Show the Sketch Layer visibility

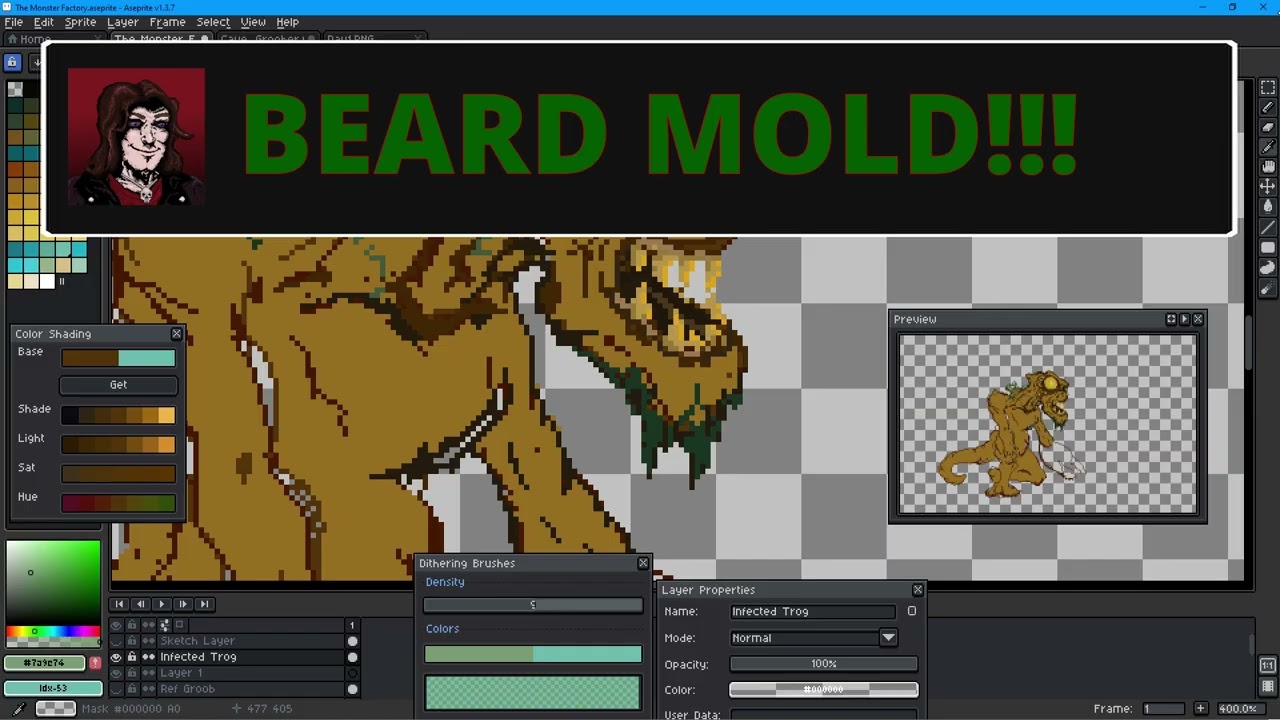[x=116, y=641]
